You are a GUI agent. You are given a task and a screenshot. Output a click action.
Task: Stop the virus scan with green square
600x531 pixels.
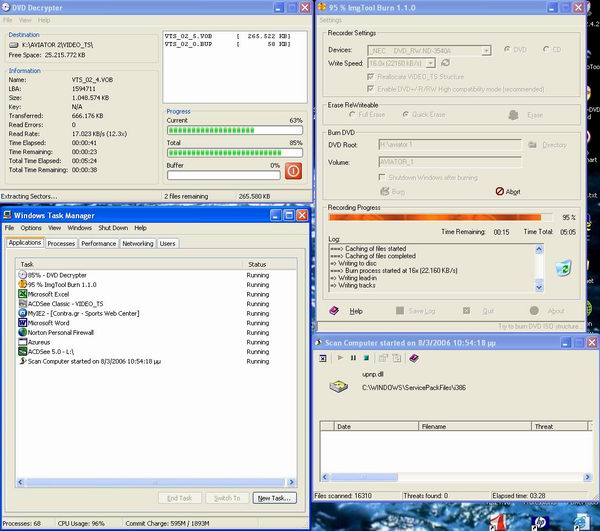click(366, 358)
